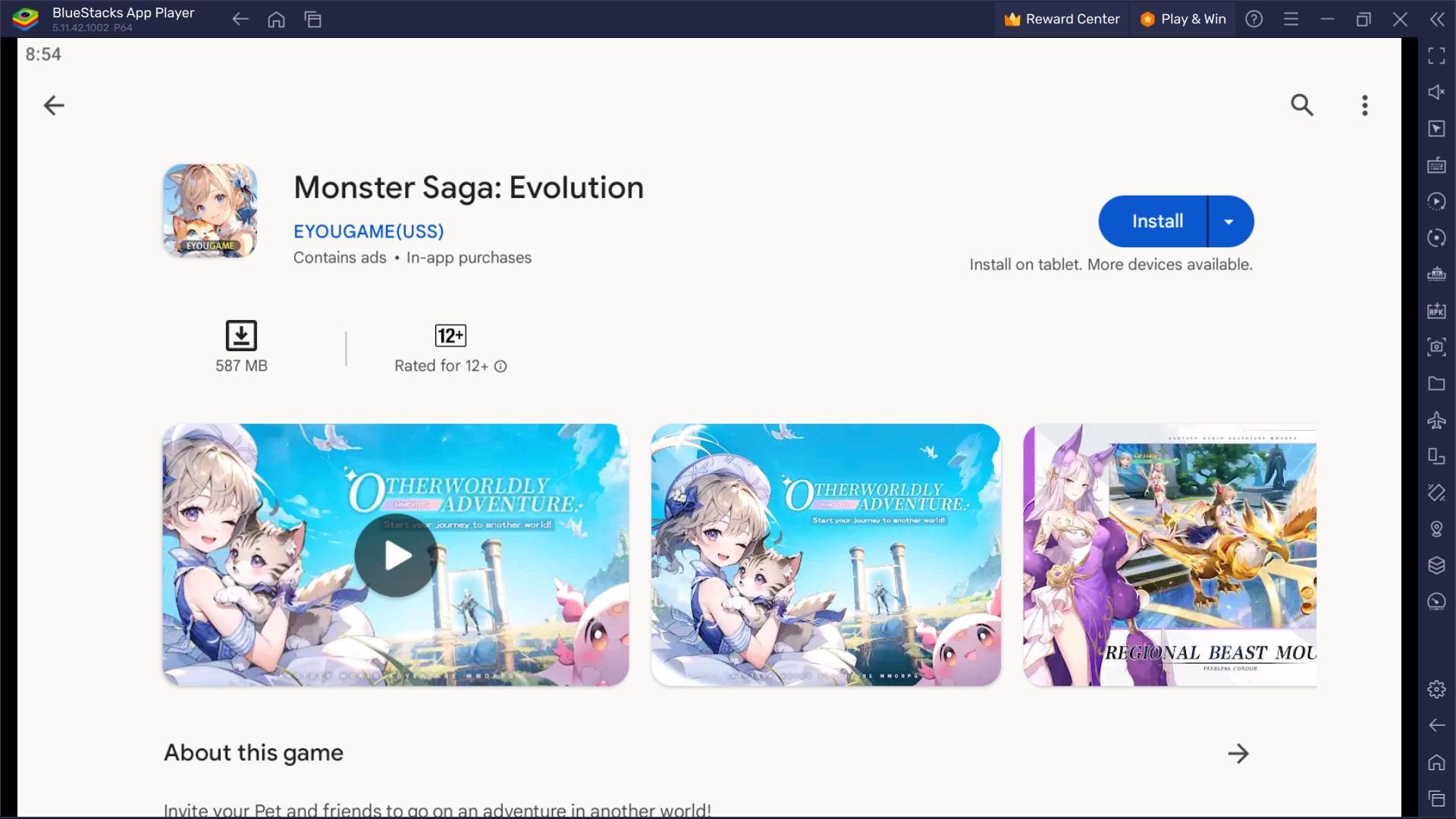Screen dimensions: 1456x819
Task: Select the BlueStacks home navigation icon
Action: pyautogui.click(x=278, y=19)
